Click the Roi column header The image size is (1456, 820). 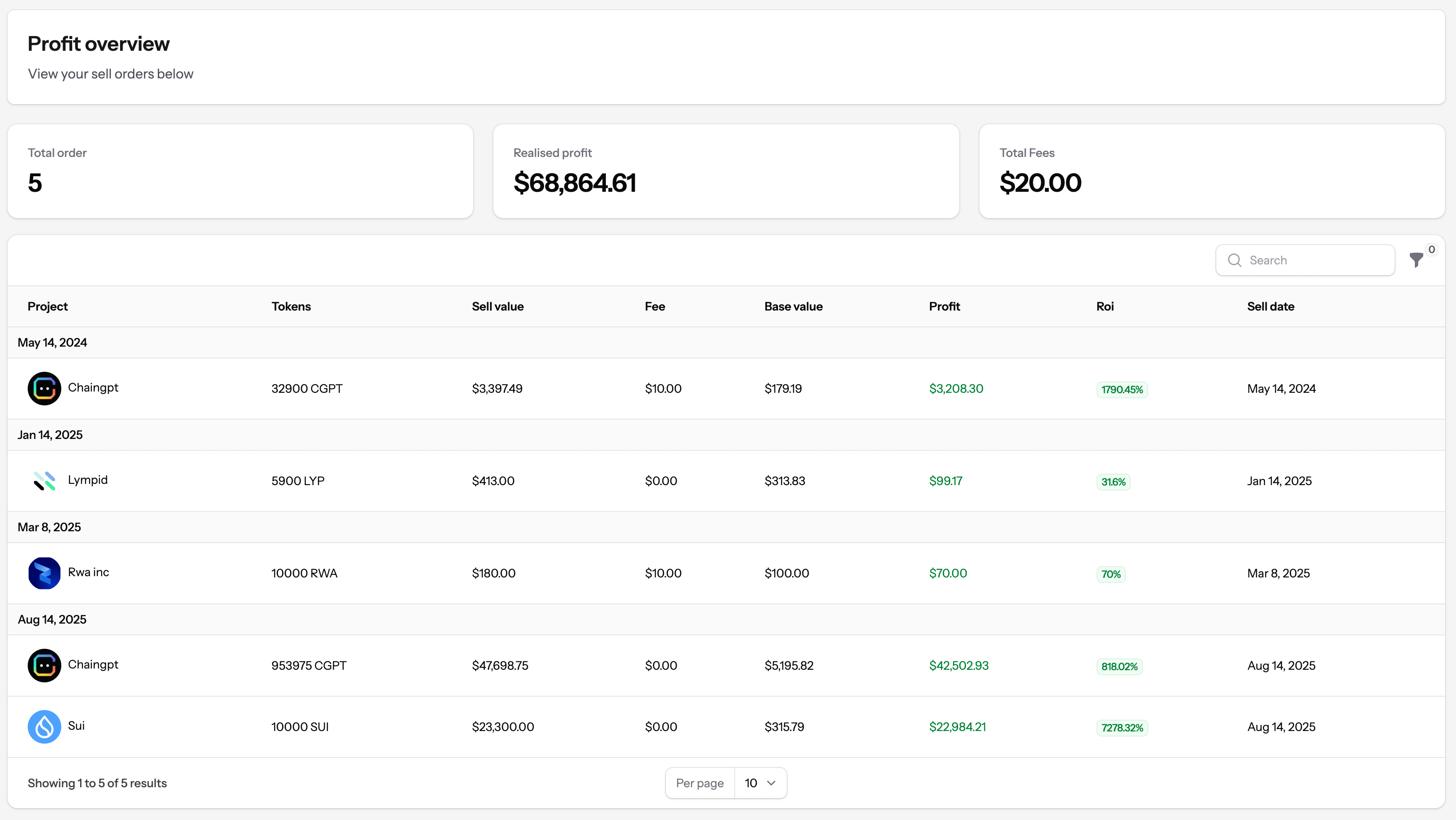pos(1105,306)
